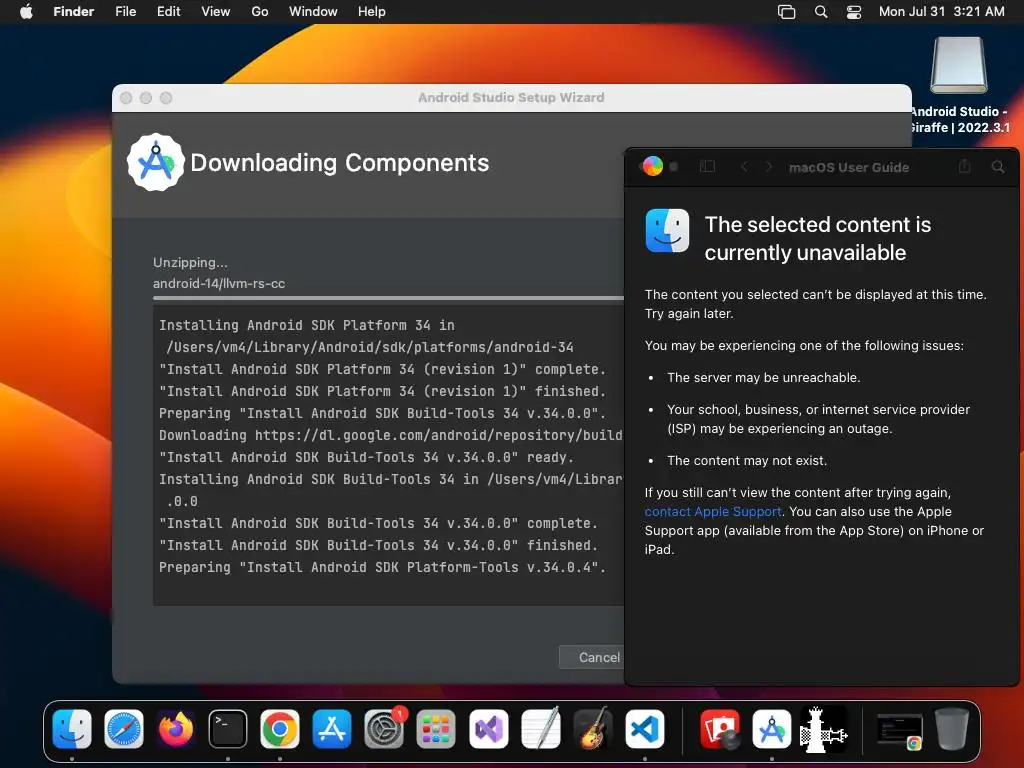The image size is (1024, 768).
Task: Open the App Store Dock icon
Action: click(x=332, y=729)
